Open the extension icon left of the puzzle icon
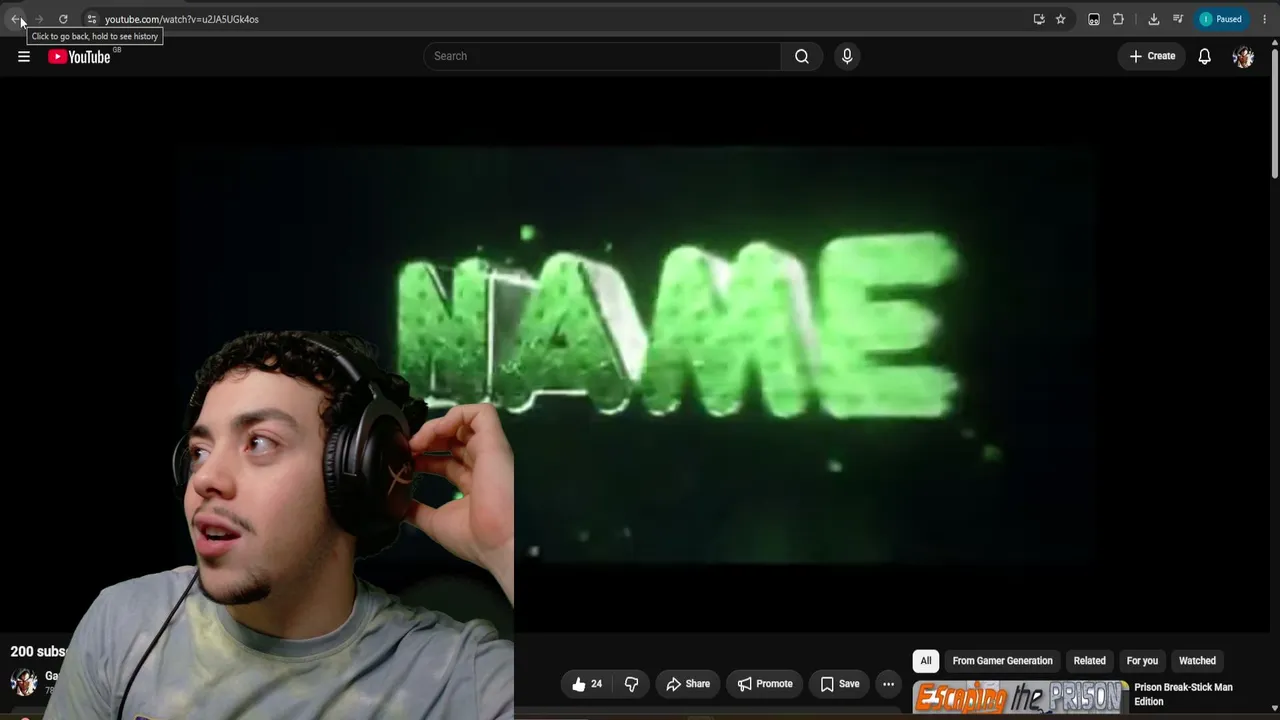 click(1094, 19)
